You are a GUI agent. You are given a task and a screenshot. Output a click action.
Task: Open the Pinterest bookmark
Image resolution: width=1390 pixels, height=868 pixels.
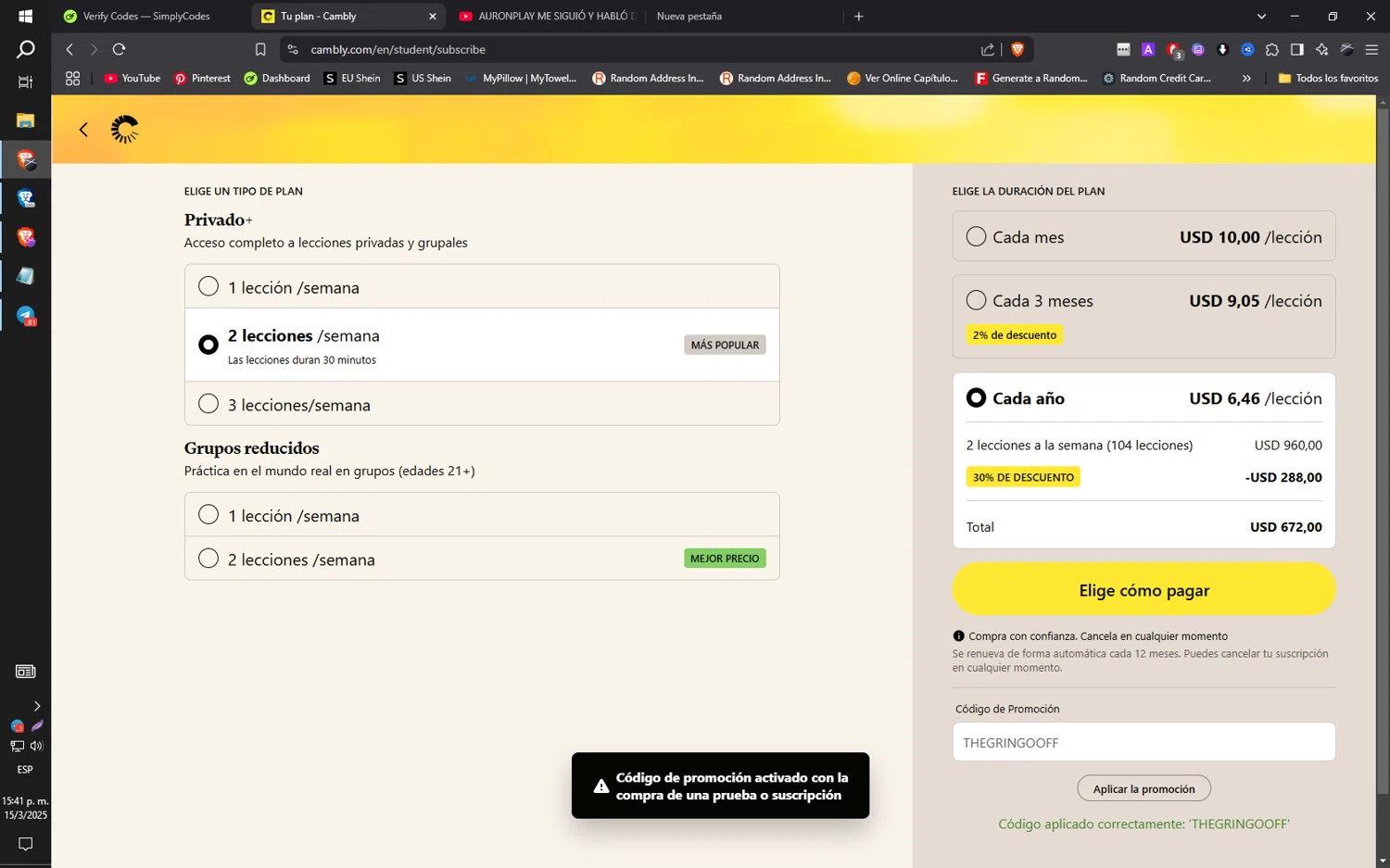(202, 79)
